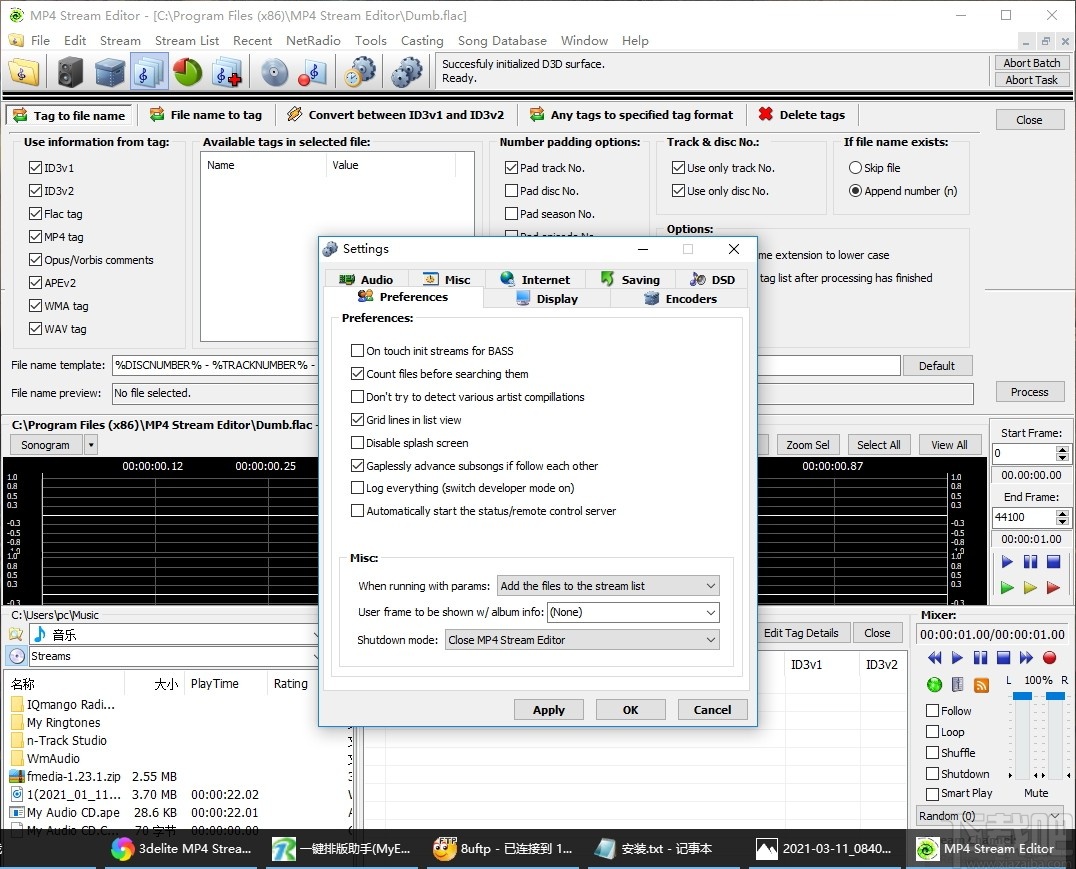Open the Casting menu

(422, 40)
